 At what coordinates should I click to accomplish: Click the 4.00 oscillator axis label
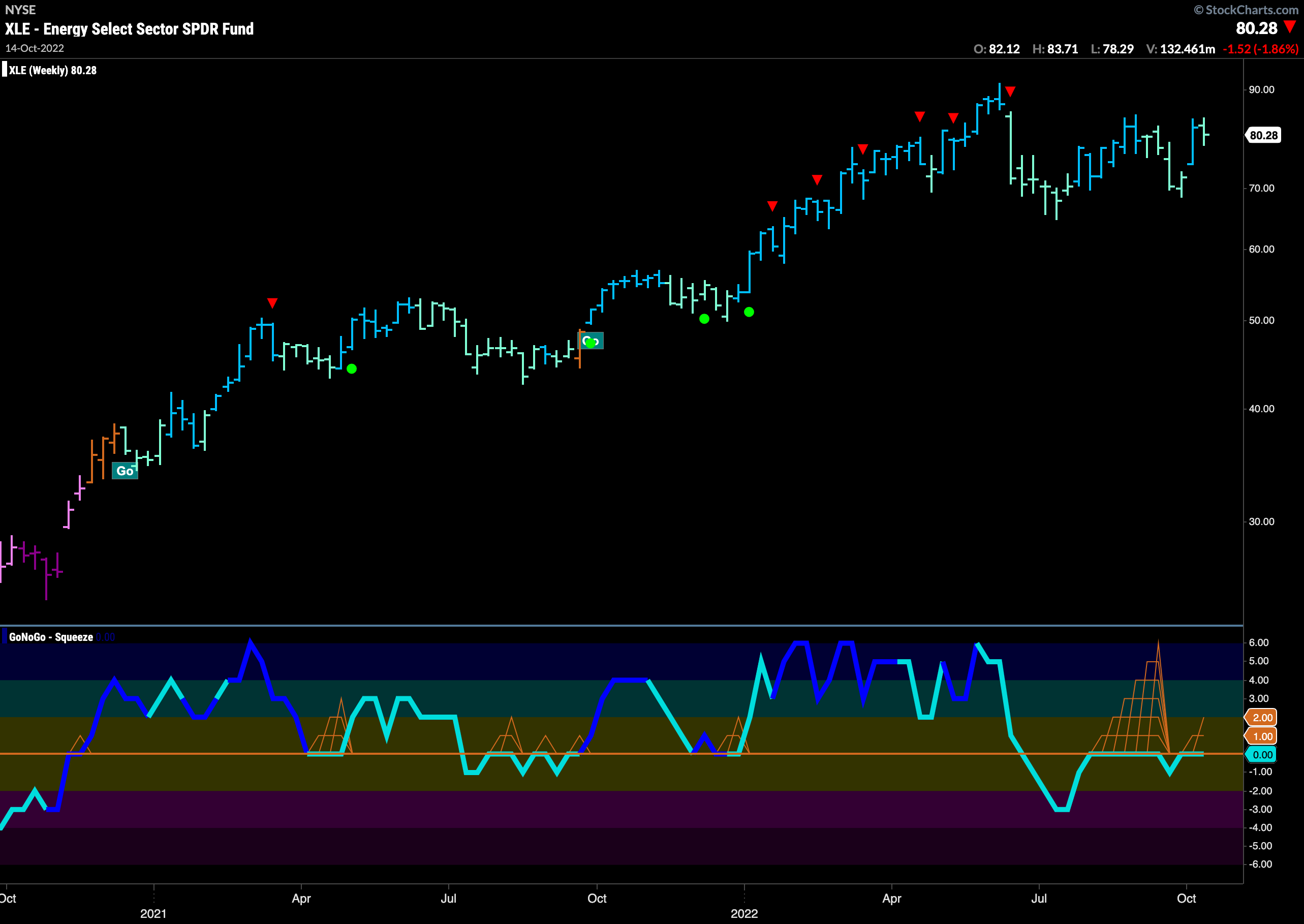point(1258,680)
